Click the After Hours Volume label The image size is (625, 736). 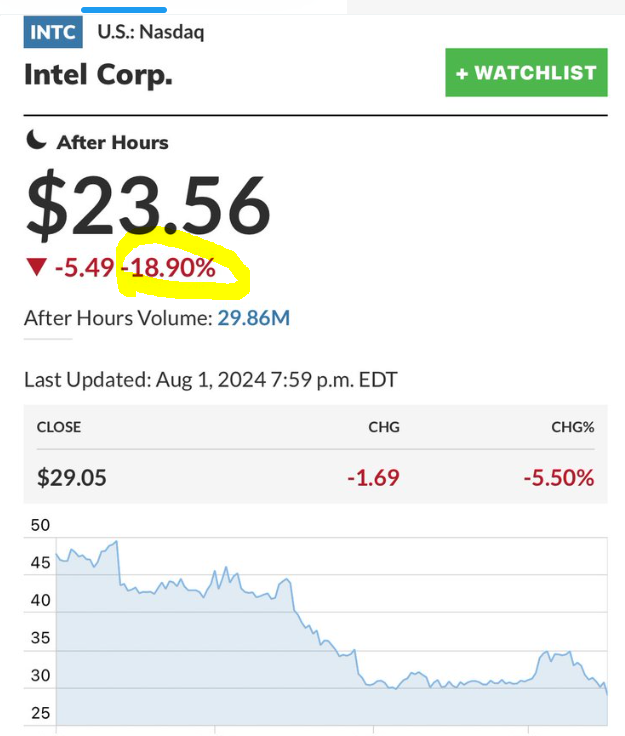click(x=117, y=318)
